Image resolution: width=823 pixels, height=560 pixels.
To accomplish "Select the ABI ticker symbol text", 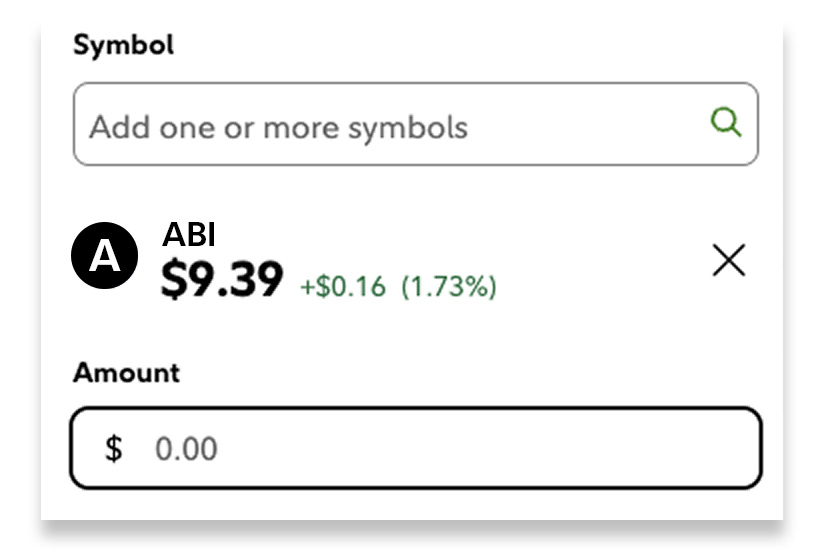I will (x=189, y=234).
